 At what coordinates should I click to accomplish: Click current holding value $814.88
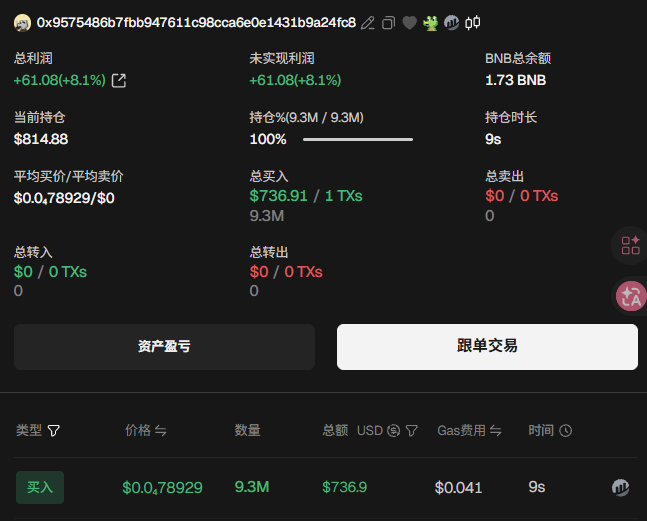[41, 139]
